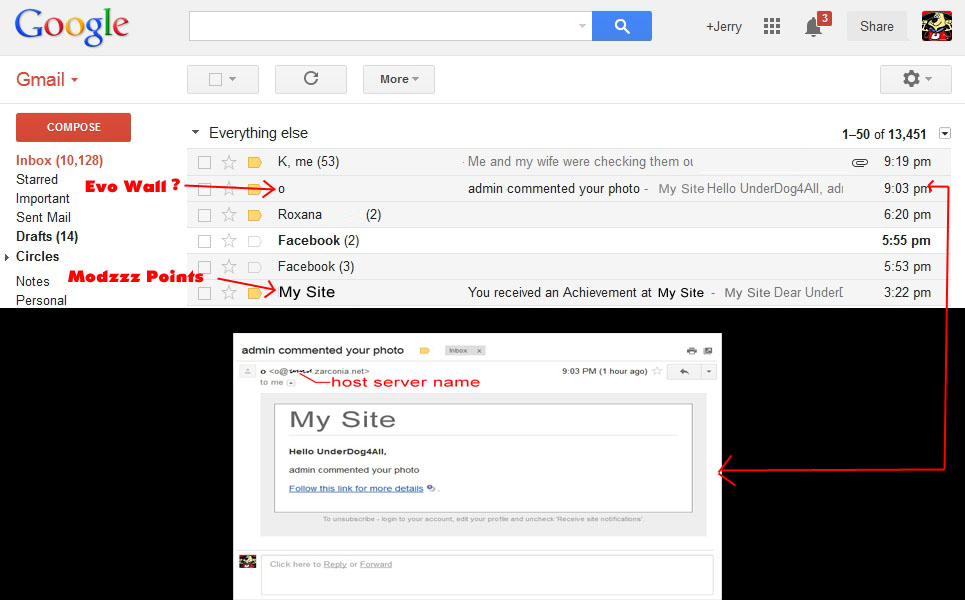
Task: Open the Sent Mail folder
Action: (x=43, y=218)
